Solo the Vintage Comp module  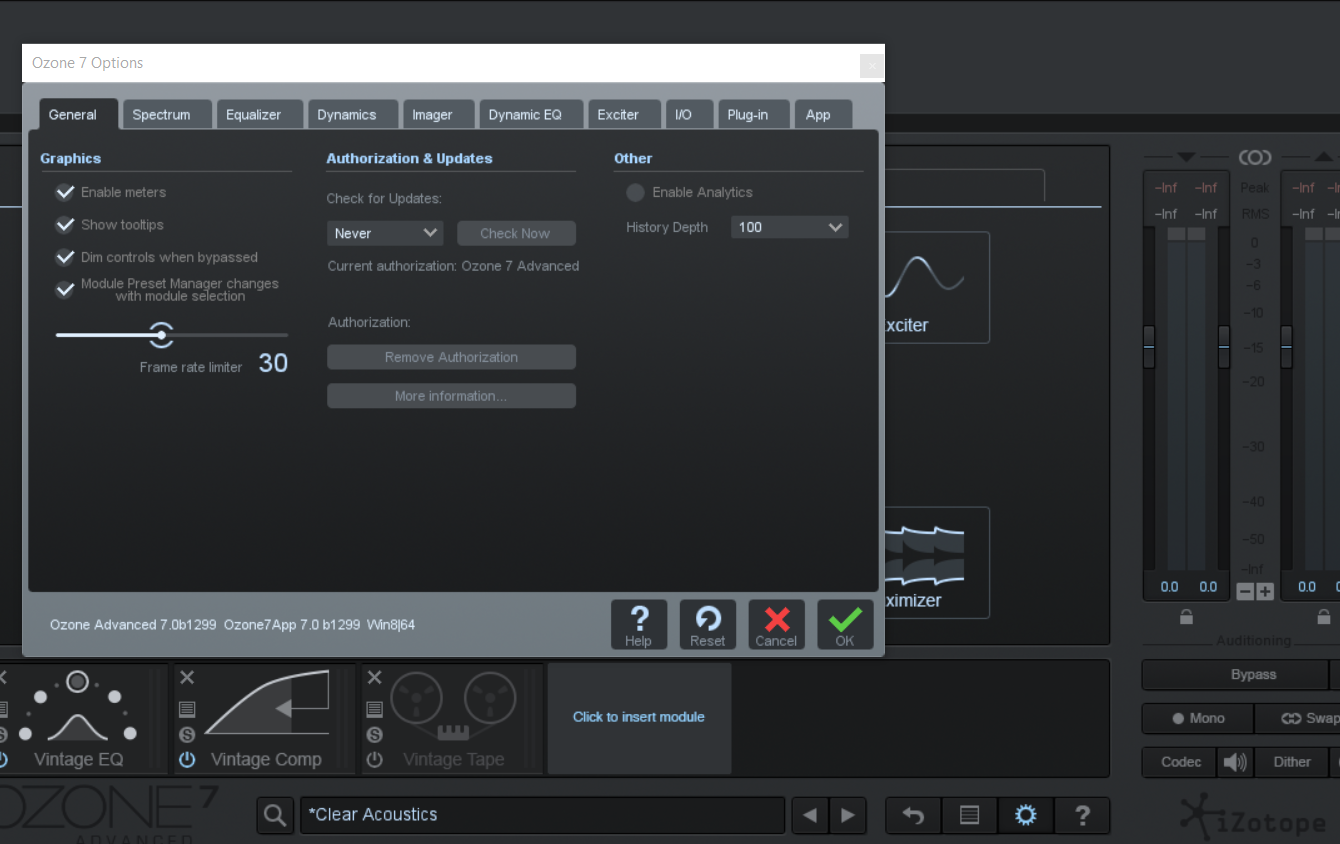click(187, 734)
